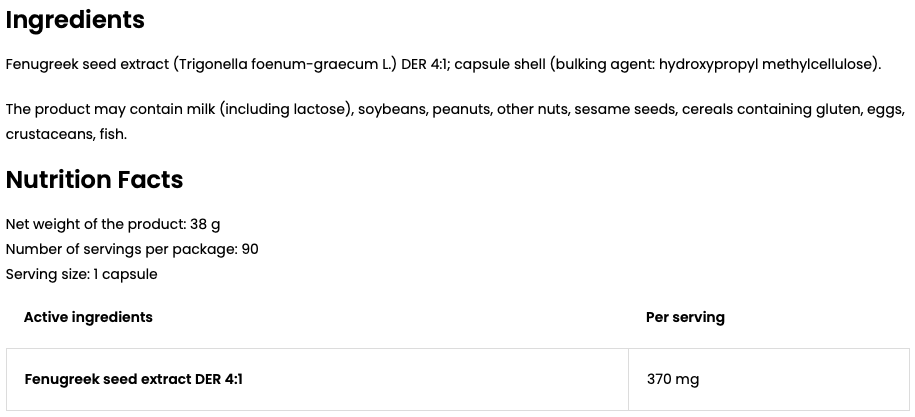Click the Ingredients heading
Image resolution: width=915 pixels, height=417 pixels.
coord(75,20)
